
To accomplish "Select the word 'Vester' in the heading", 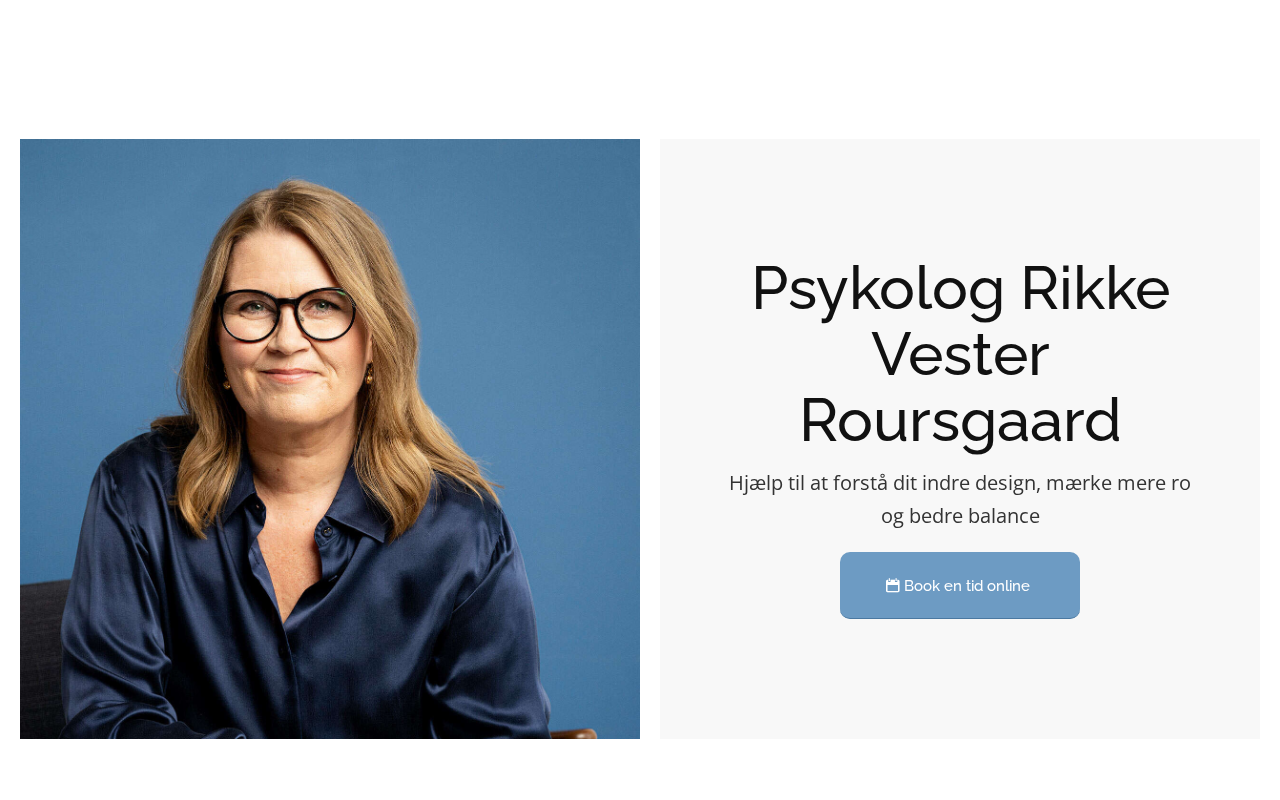I will click(960, 354).
